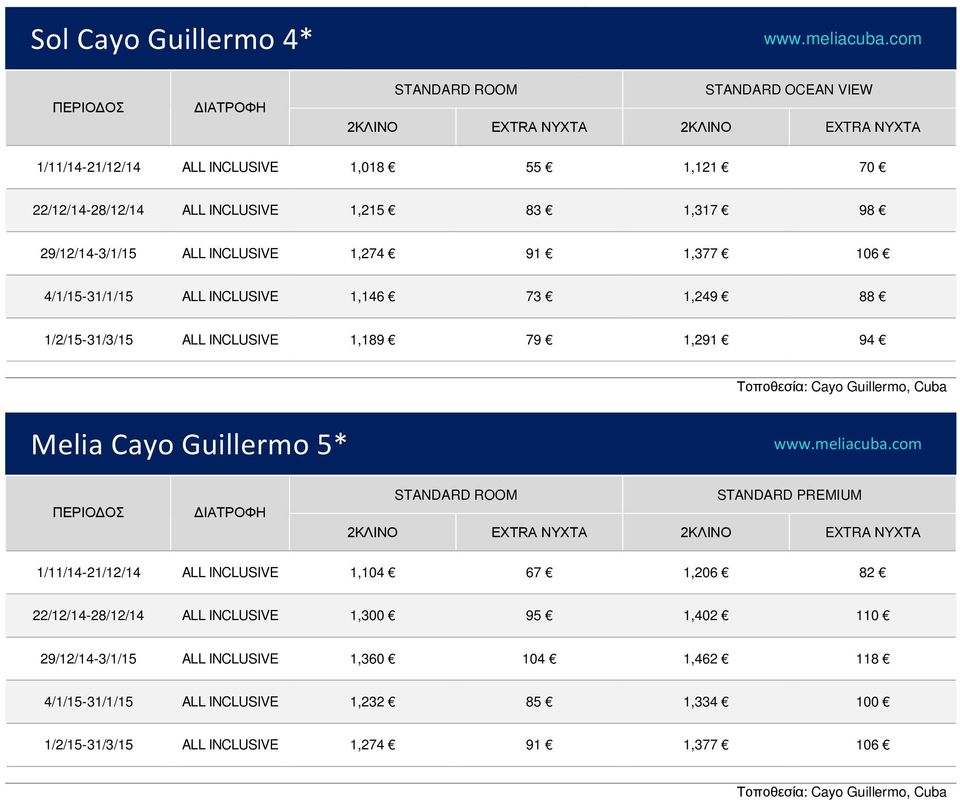Click the 85 € extra night value
Viewport: 960px width, 800px height.
(539, 701)
